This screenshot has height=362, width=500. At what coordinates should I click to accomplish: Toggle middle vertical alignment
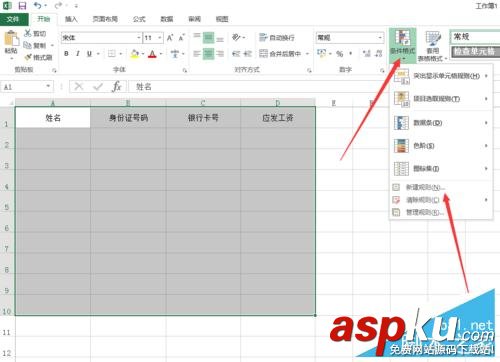tap(208, 37)
